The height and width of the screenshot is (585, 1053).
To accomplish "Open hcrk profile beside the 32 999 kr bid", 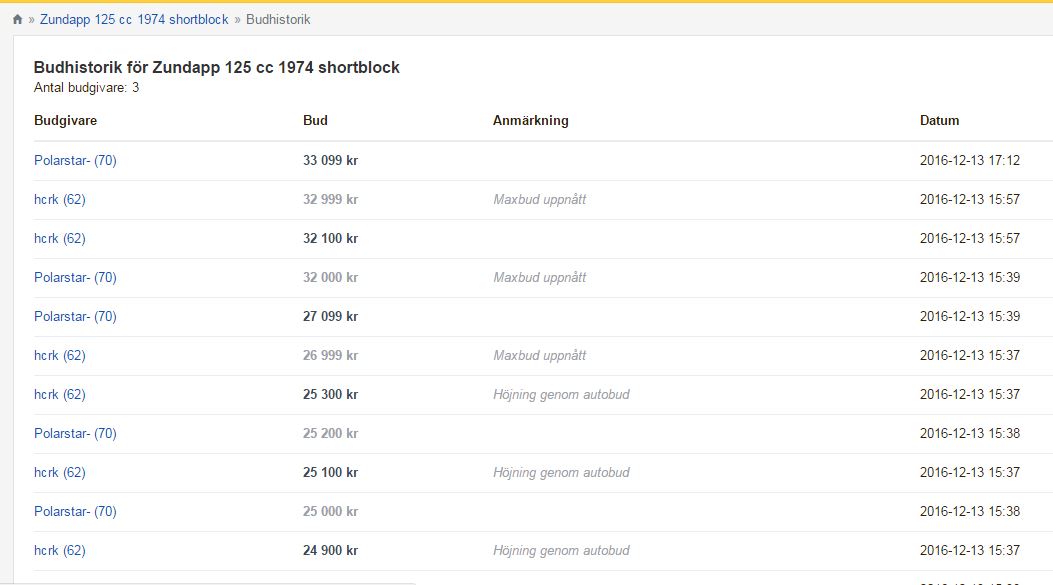I will click(x=60, y=199).
